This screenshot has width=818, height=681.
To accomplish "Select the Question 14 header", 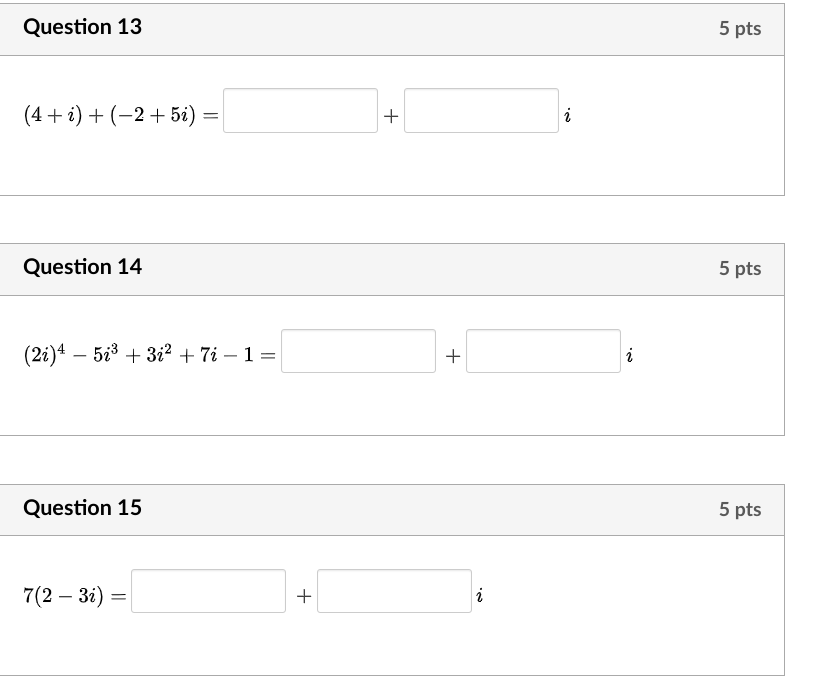I will 83,268.
